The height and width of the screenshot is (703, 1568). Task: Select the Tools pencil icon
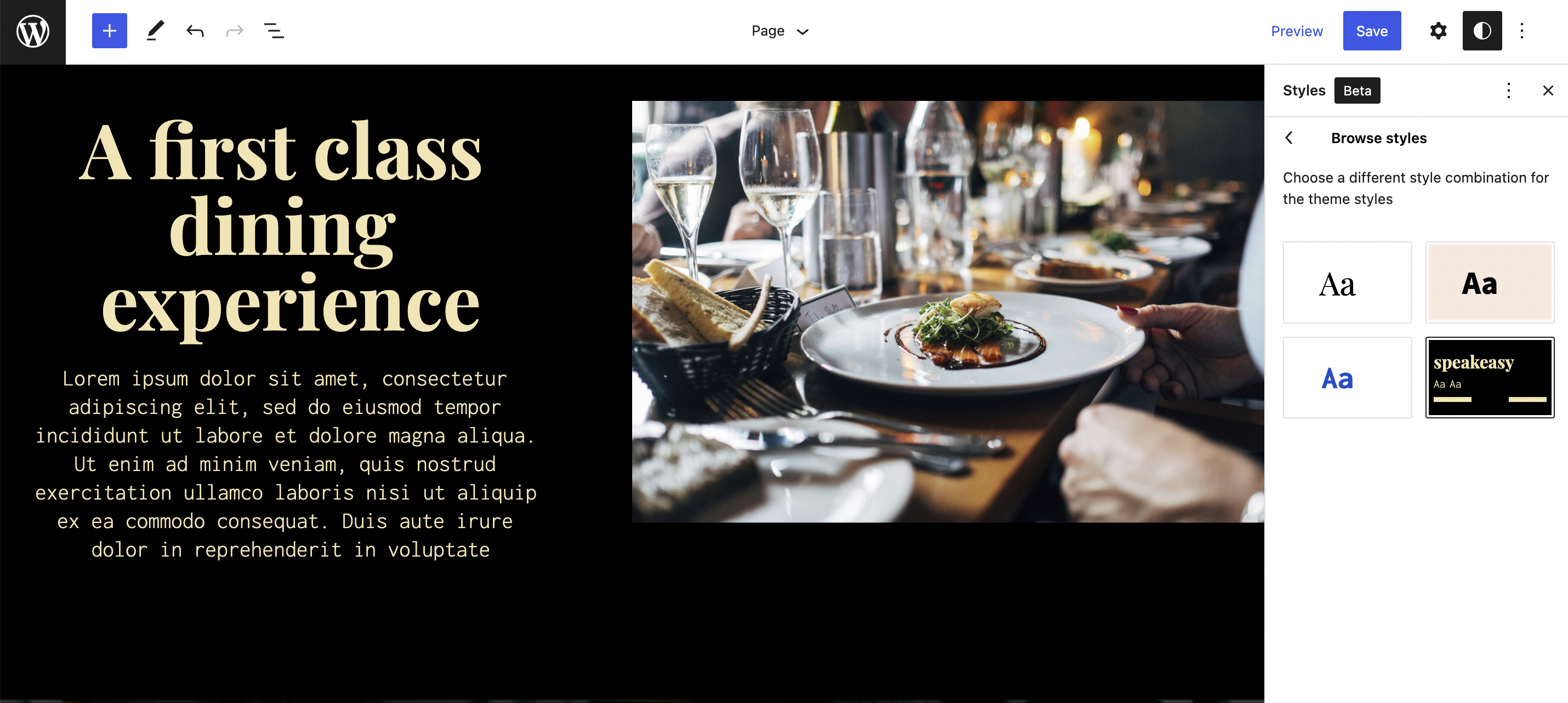(155, 31)
